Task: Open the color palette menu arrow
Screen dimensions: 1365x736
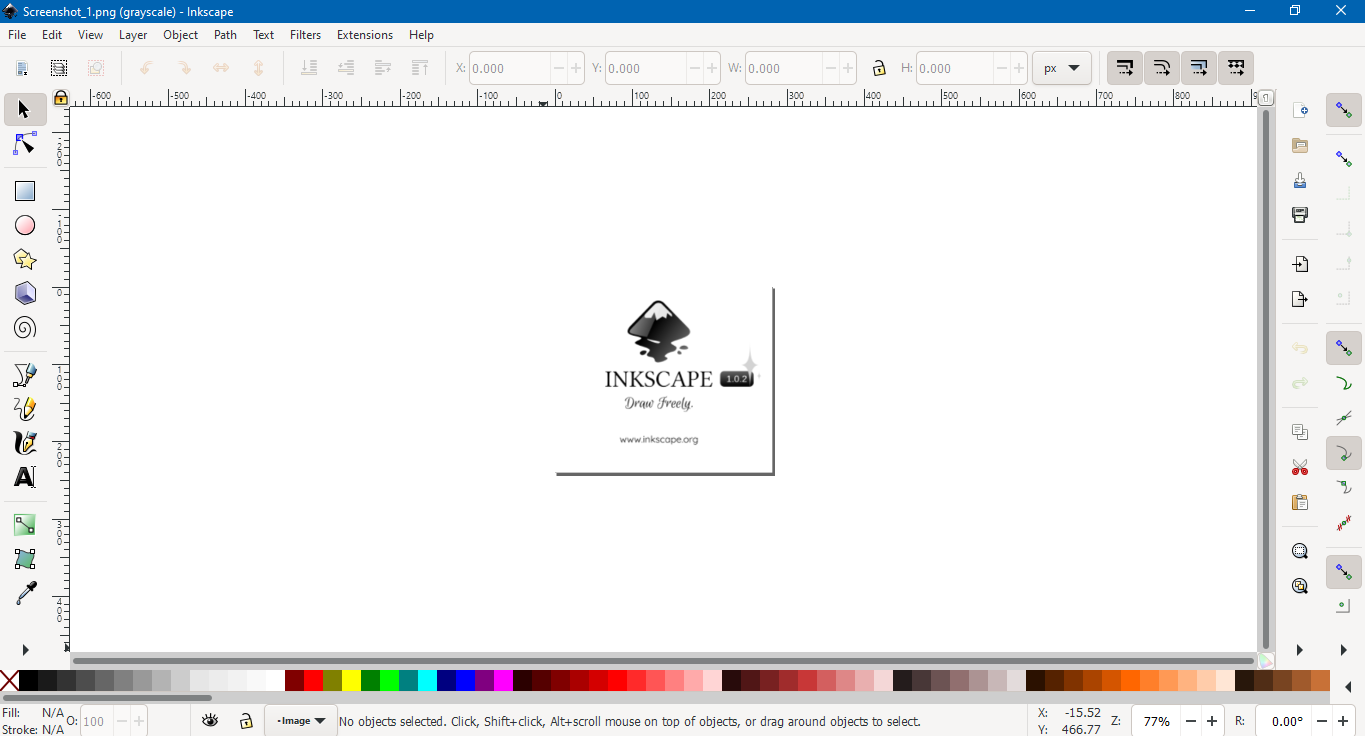Action: pyautogui.click(x=1348, y=687)
